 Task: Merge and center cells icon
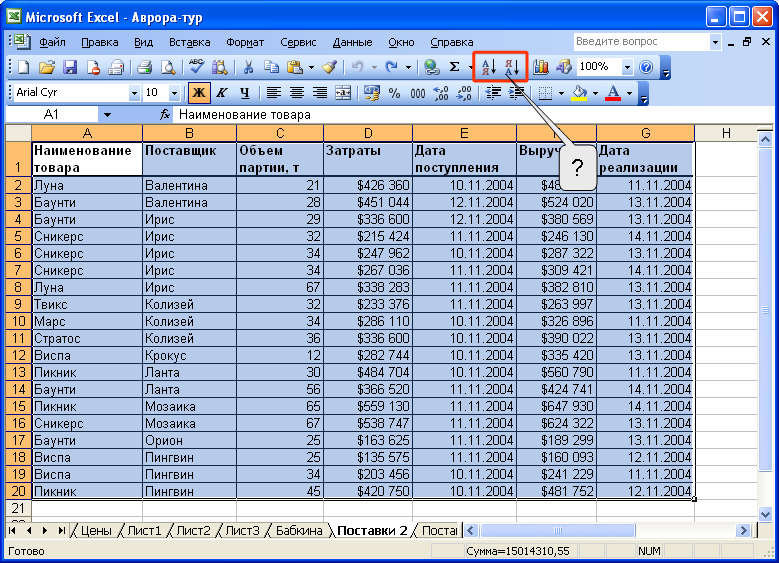click(x=343, y=93)
